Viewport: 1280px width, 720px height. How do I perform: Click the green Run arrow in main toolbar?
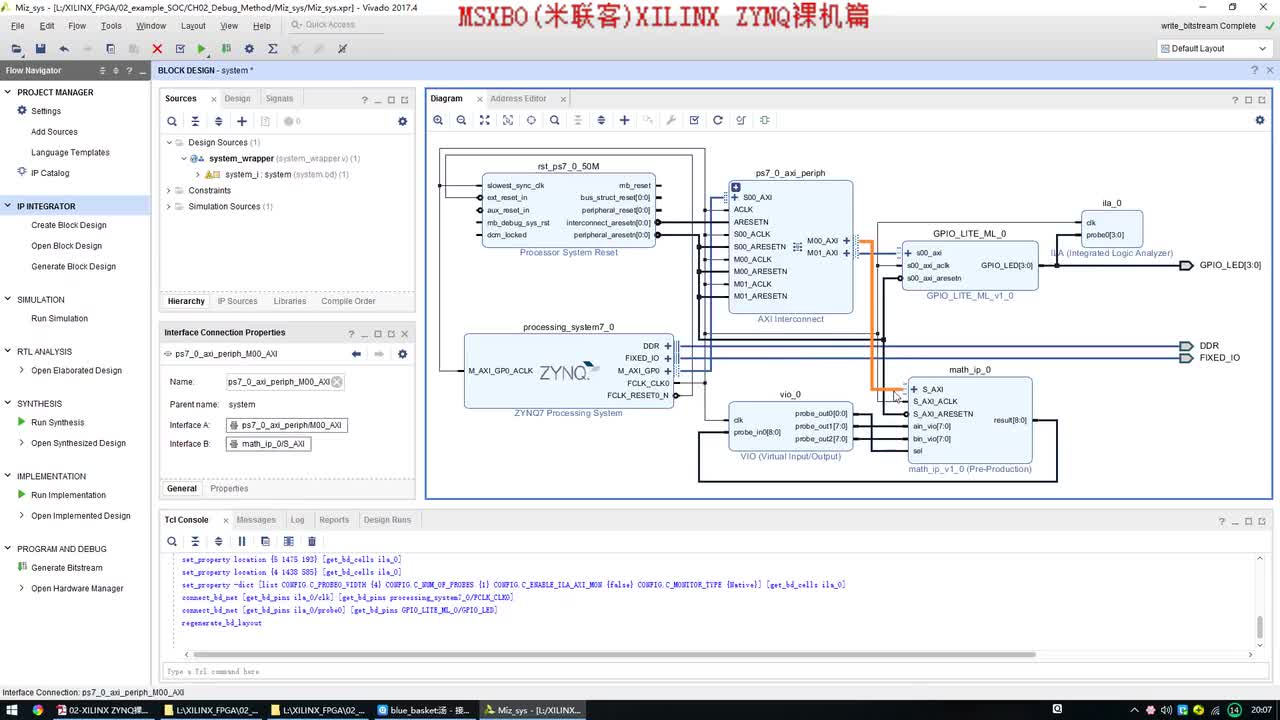202,48
